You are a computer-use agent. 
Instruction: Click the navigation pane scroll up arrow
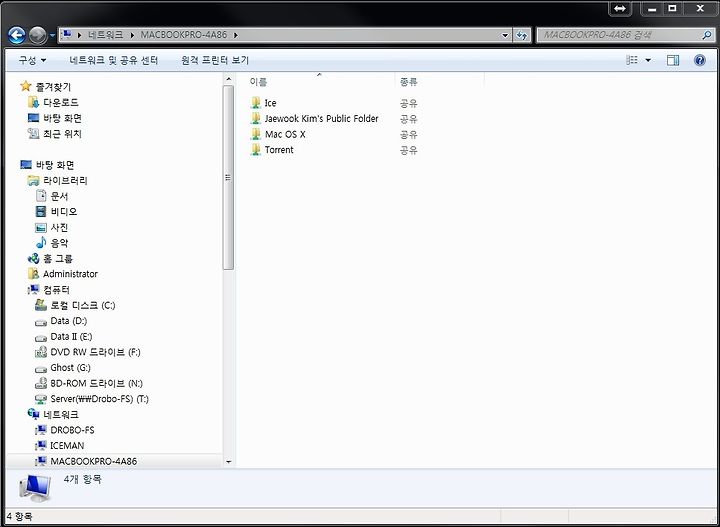[229, 79]
